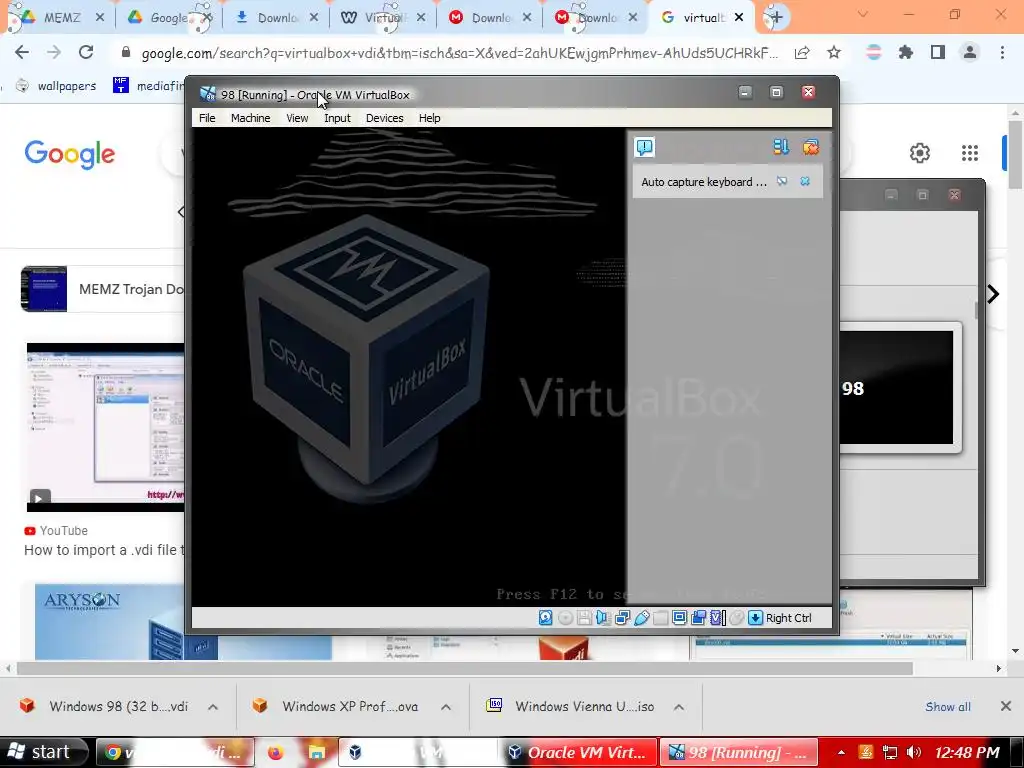Open the View menu
Screen dimensions: 1024x768
tap(297, 118)
